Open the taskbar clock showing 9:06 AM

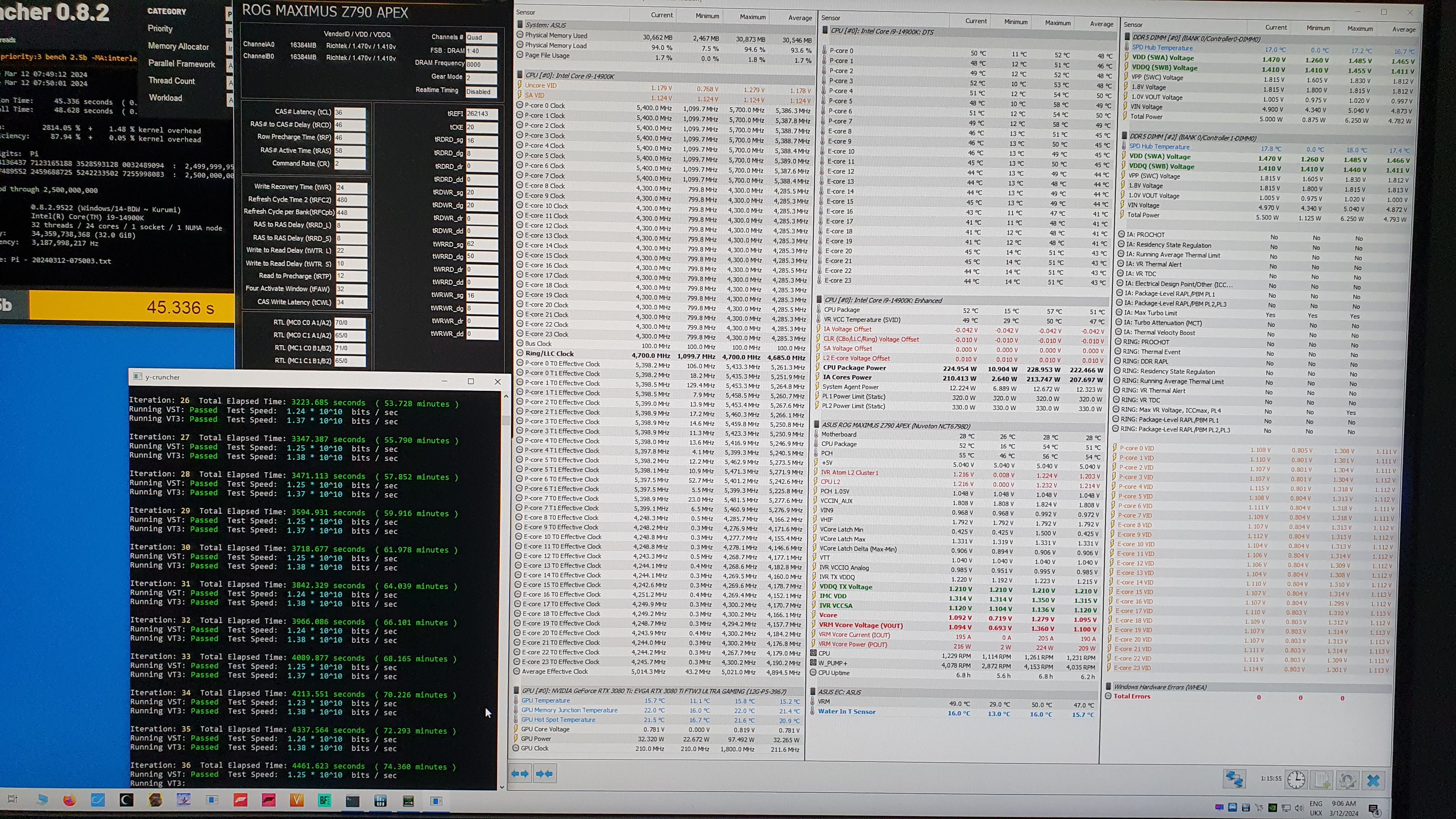tap(1344, 808)
